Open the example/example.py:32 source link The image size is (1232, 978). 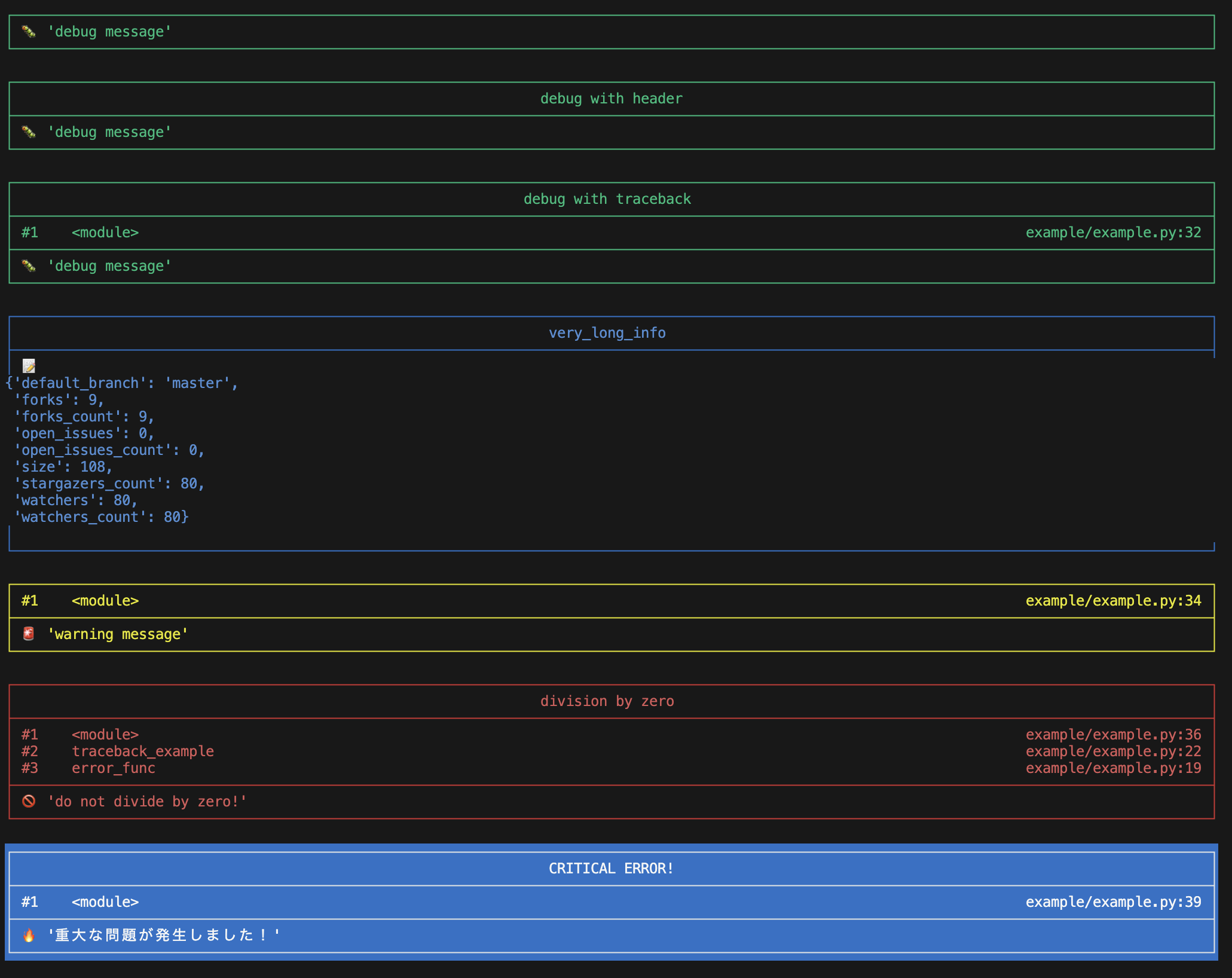click(1112, 232)
